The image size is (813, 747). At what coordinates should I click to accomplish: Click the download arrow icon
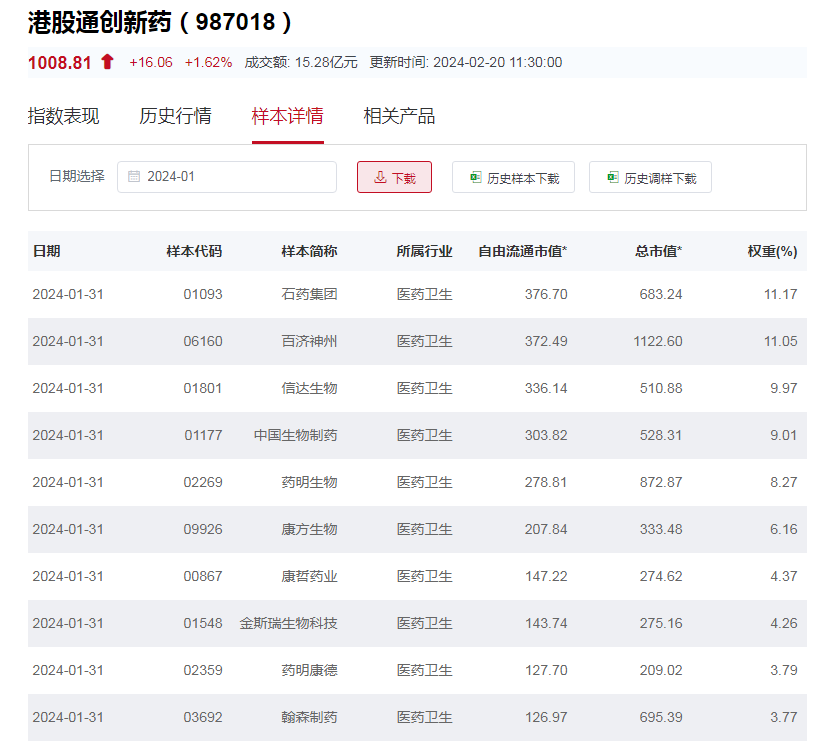(x=380, y=177)
